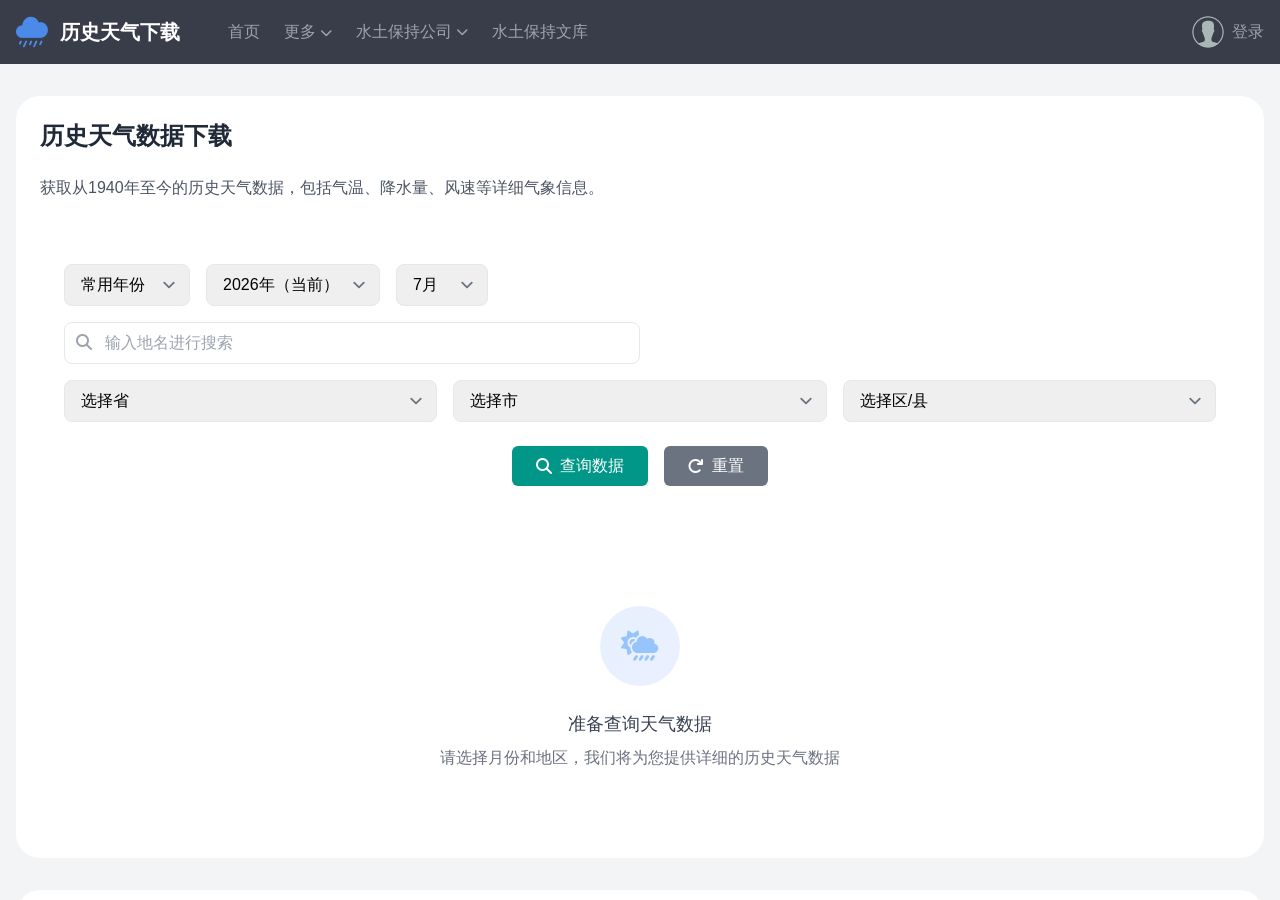Go to 首页 in navigation bar
Screen dimensions: 1280x900
pos(244,32)
